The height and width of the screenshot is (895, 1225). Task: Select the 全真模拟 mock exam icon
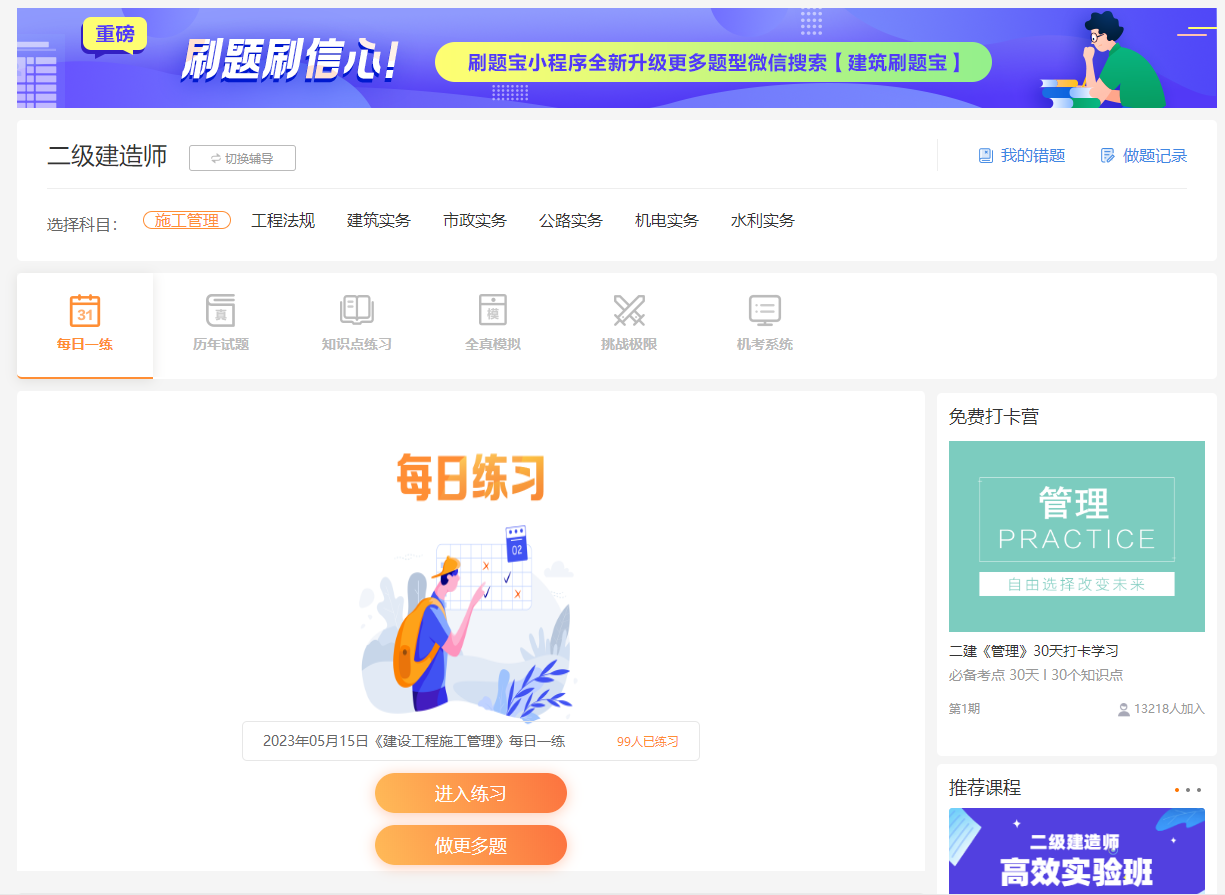492,320
